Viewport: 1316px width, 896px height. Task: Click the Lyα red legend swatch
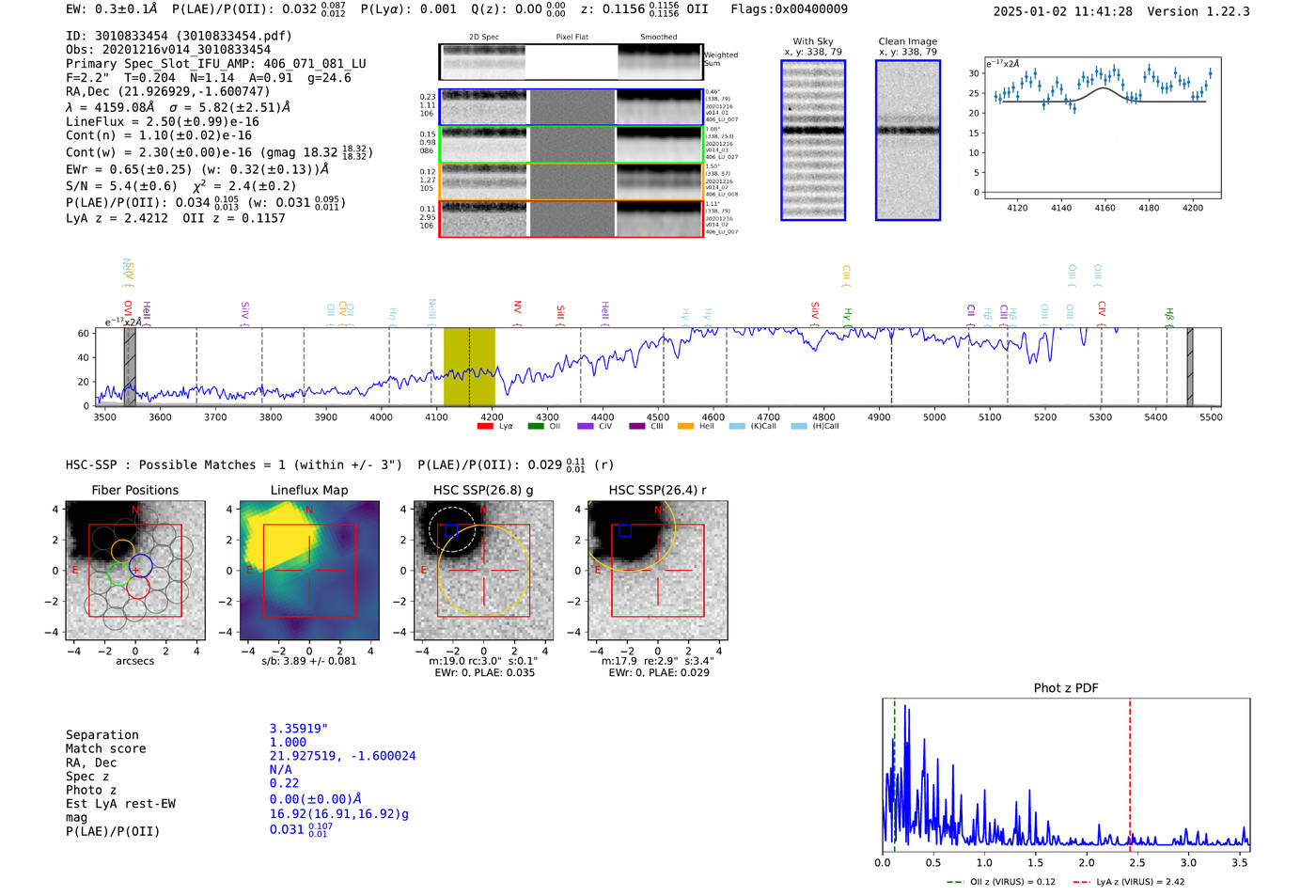[485, 426]
